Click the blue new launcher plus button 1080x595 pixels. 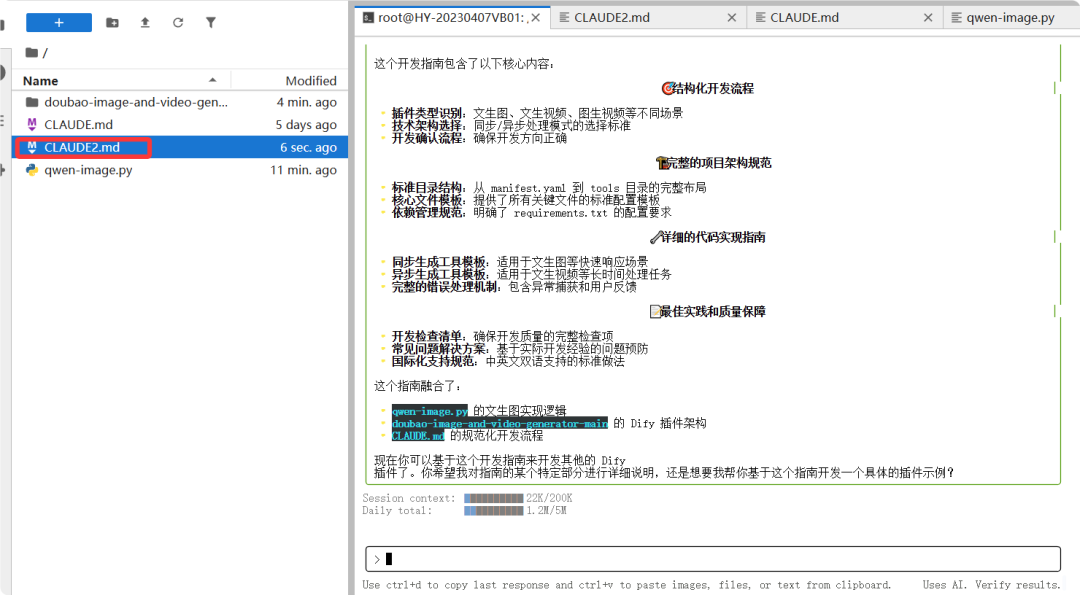tap(59, 23)
